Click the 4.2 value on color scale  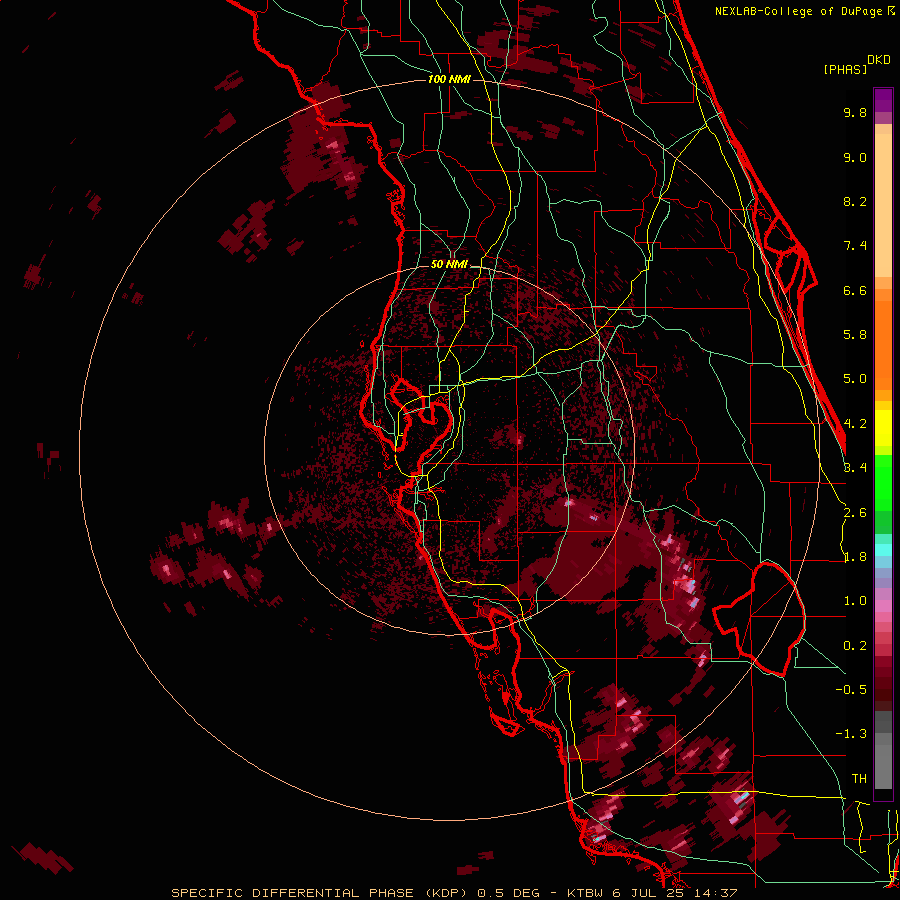(855, 424)
